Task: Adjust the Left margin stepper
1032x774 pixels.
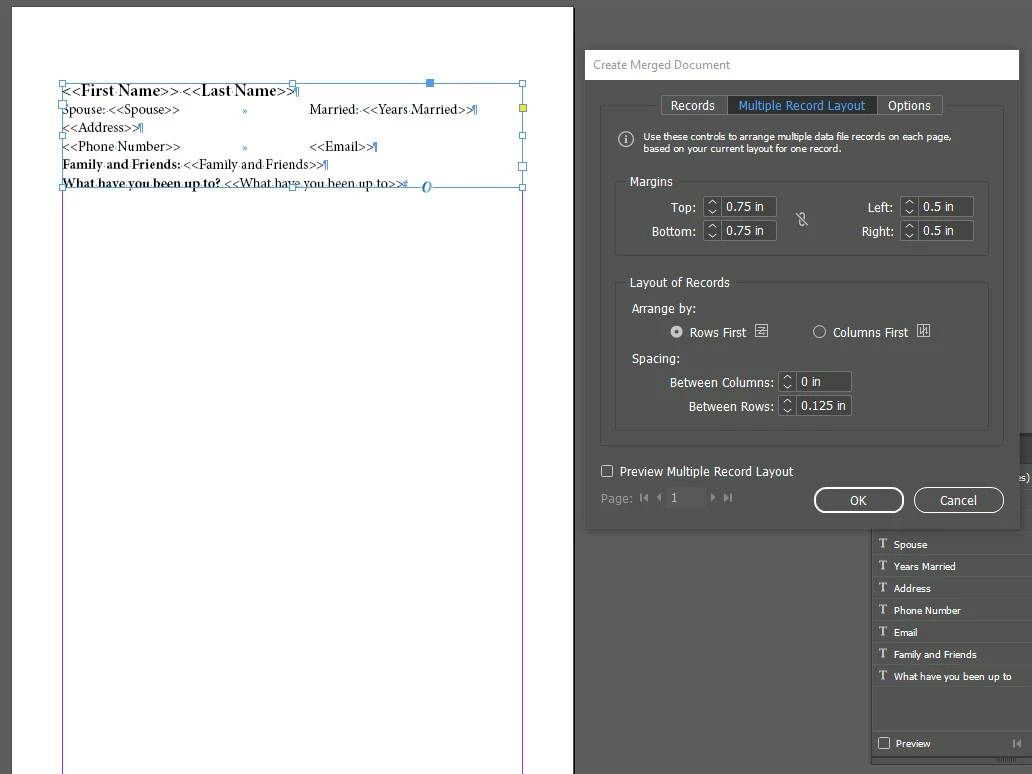Action: click(909, 207)
